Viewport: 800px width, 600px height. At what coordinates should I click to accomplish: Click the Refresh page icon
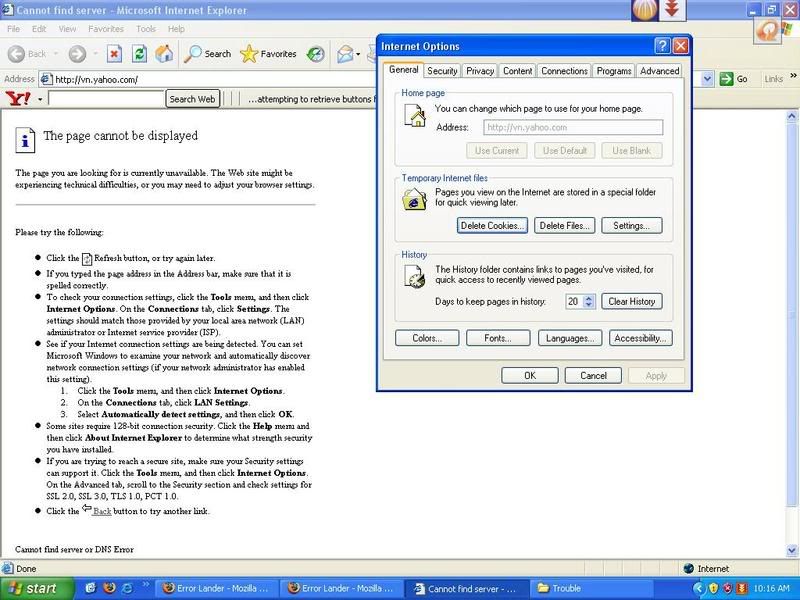[139, 54]
